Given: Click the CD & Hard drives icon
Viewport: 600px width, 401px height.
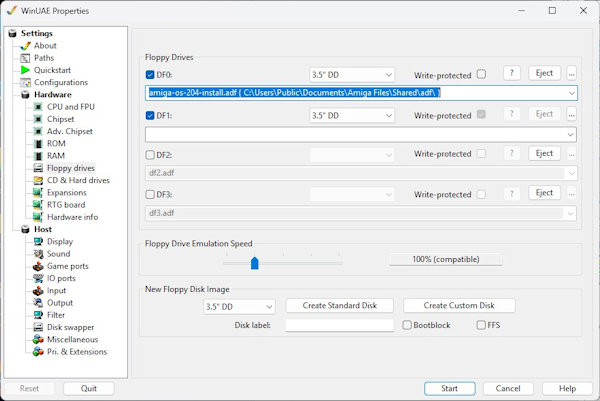Looking at the screenshot, I should pos(38,180).
